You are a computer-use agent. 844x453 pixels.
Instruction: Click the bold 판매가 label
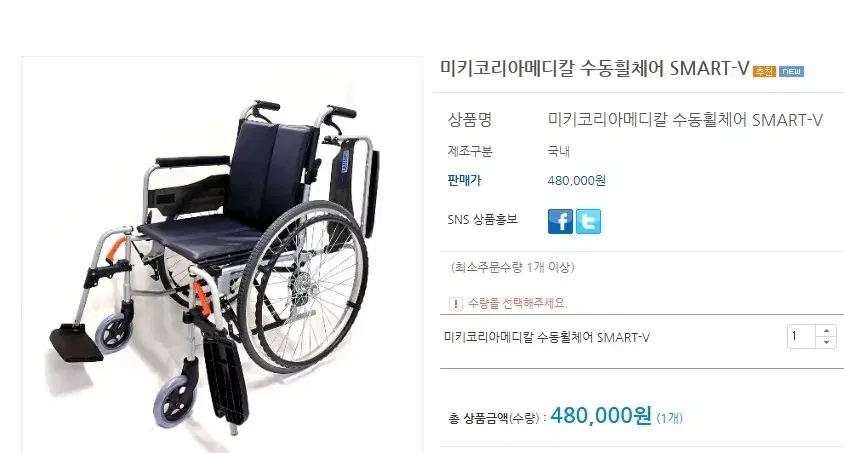465,180
